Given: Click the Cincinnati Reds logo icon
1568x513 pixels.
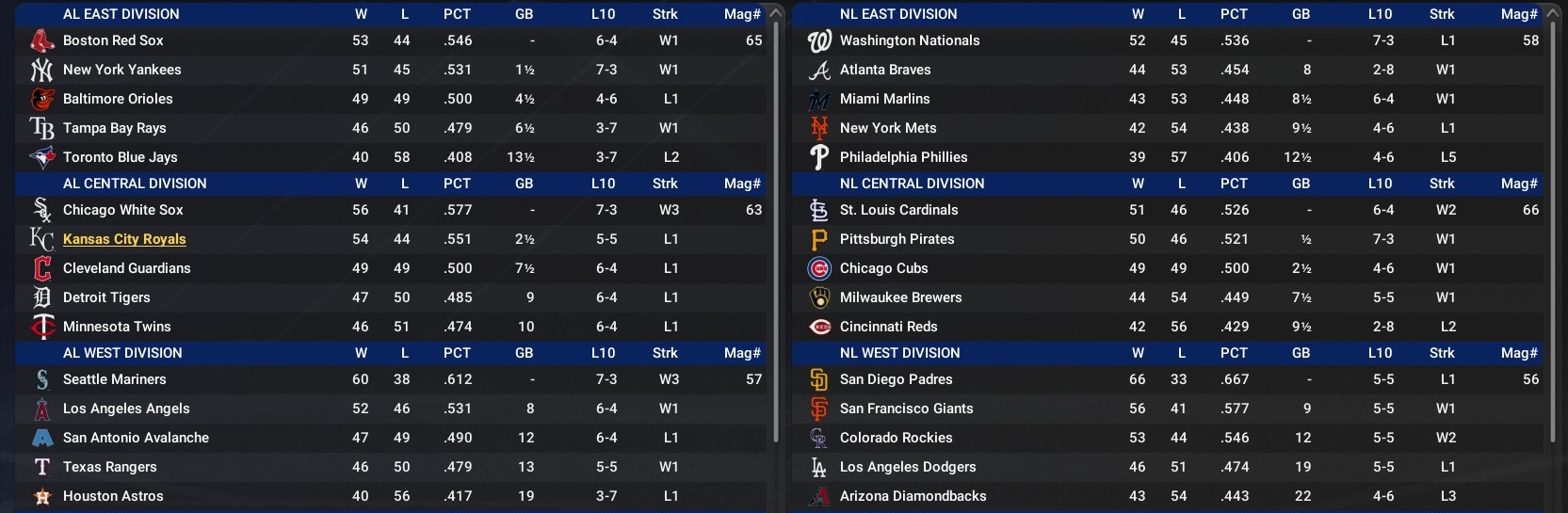Looking at the screenshot, I should point(819,327).
